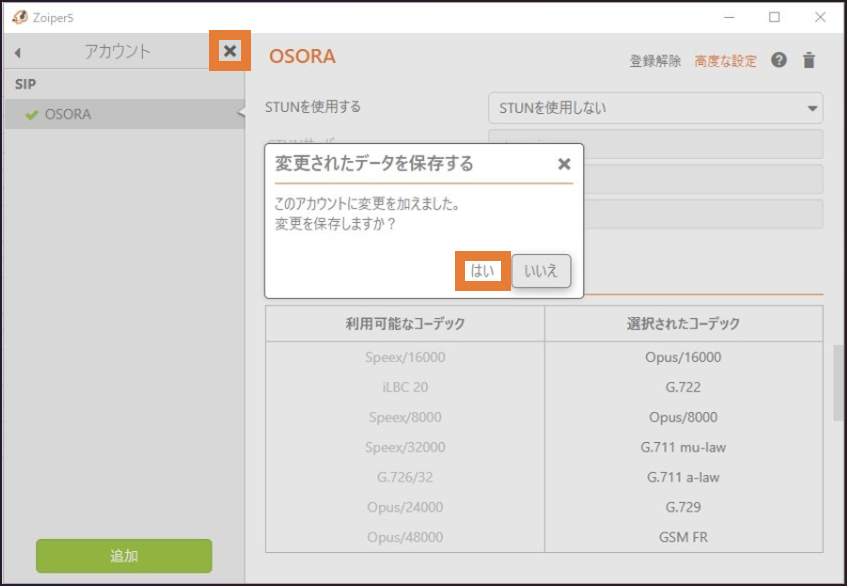Screen dimensions: 847x586
Task: Click the trash delete account icon
Action: pos(809,60)
